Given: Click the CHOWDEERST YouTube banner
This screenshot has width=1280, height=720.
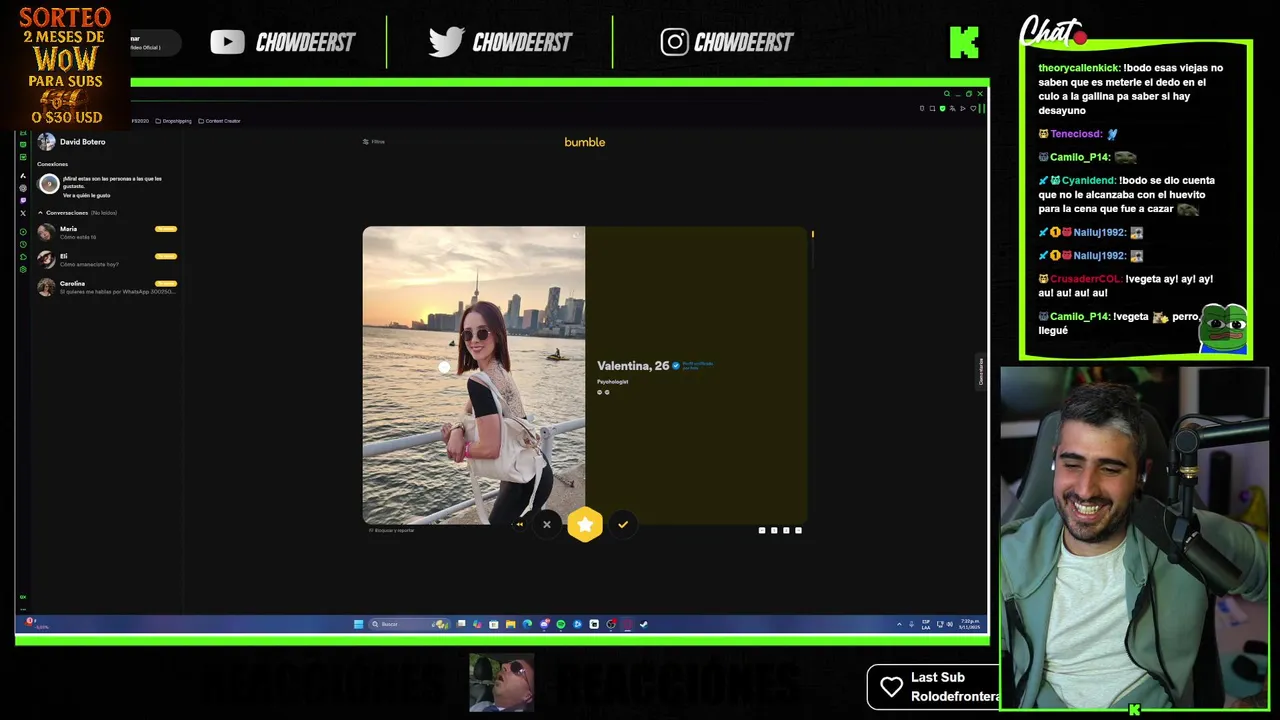Looking at the screenshot, I should click(x=283, y=42).
